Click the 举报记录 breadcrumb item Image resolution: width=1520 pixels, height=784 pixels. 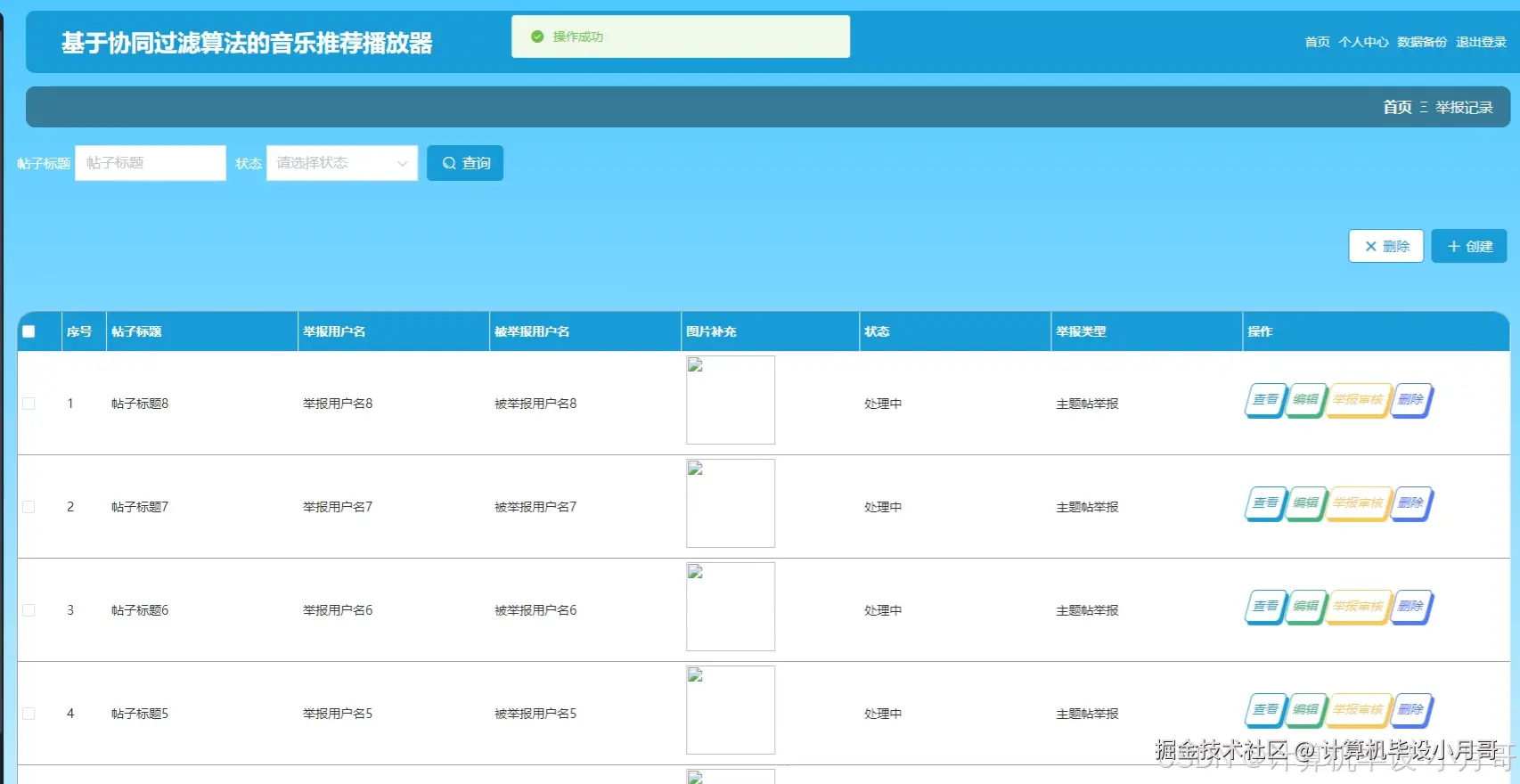point(1464,107)
